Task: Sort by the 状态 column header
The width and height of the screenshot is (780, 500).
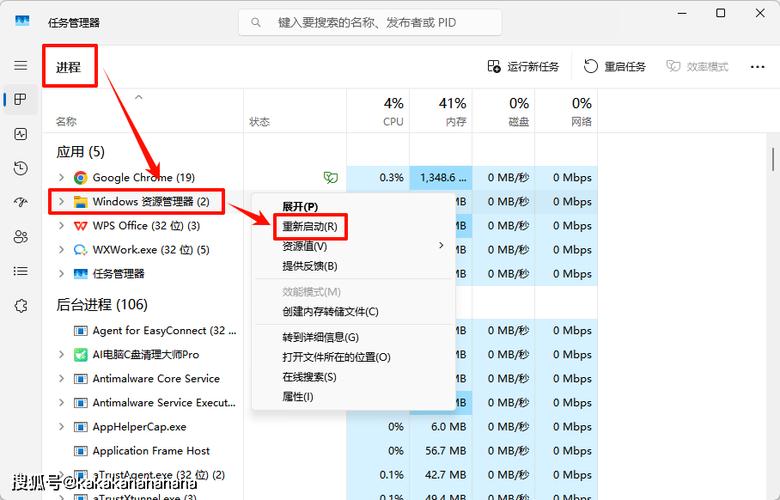Action: pyautogui.click(x=295, y=111)
